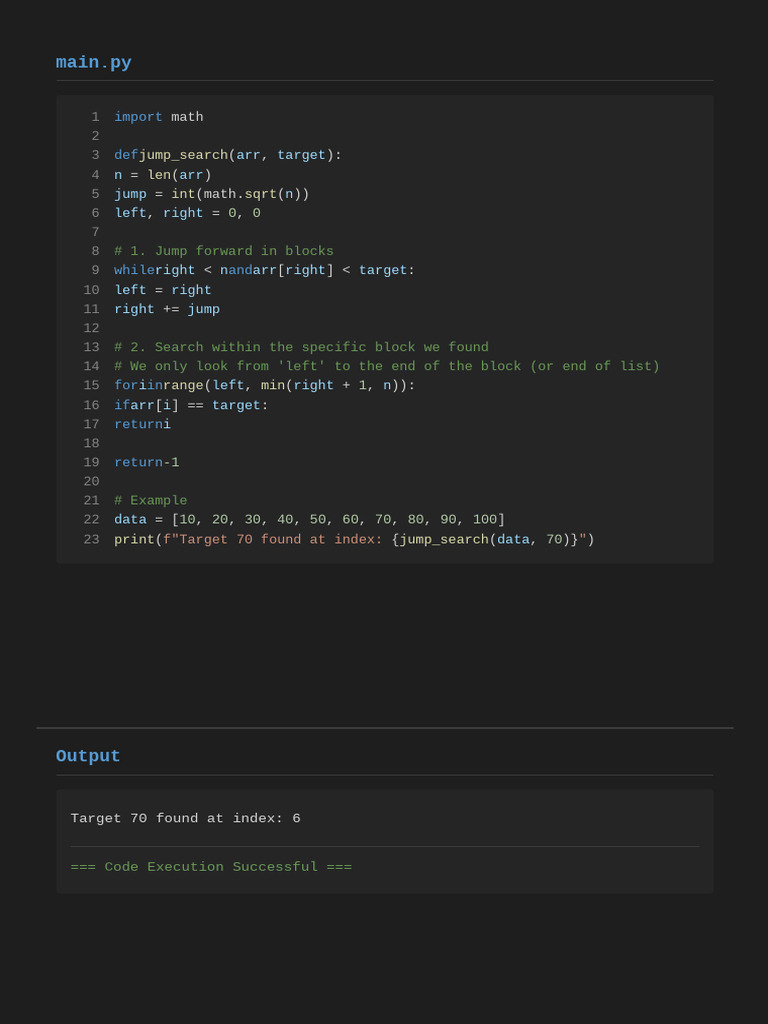The width and height of the screenshot is (768, 1024).
Task: Click the 'return -1' line
Action: pos(147,462)
